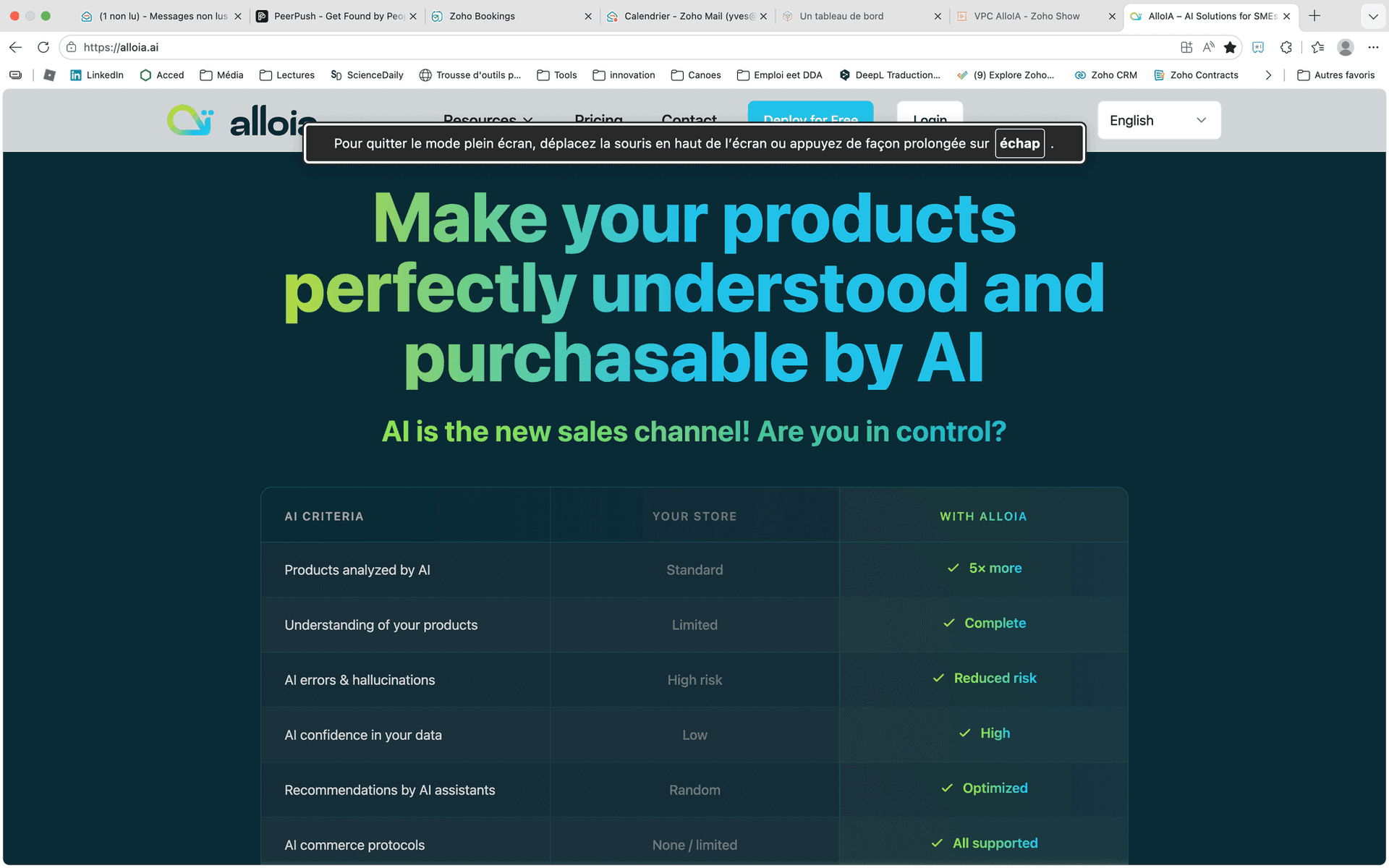Open the browser settings ellipsis menu
This screenshot has height=868, width=1389.
(x=1373, y=47)
